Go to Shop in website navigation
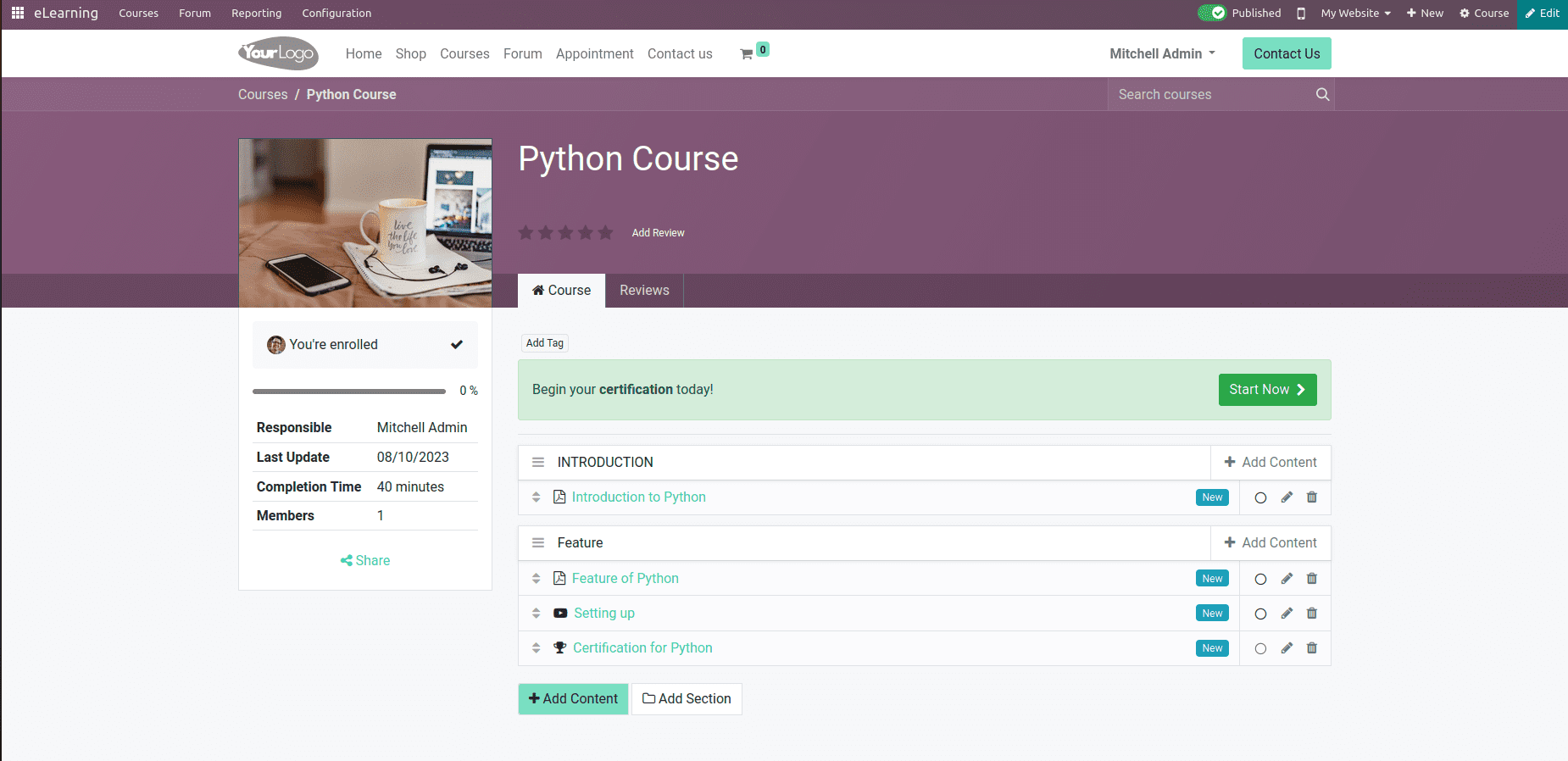The height and width of the screenshot is (761, 1568). coord(410,53)
